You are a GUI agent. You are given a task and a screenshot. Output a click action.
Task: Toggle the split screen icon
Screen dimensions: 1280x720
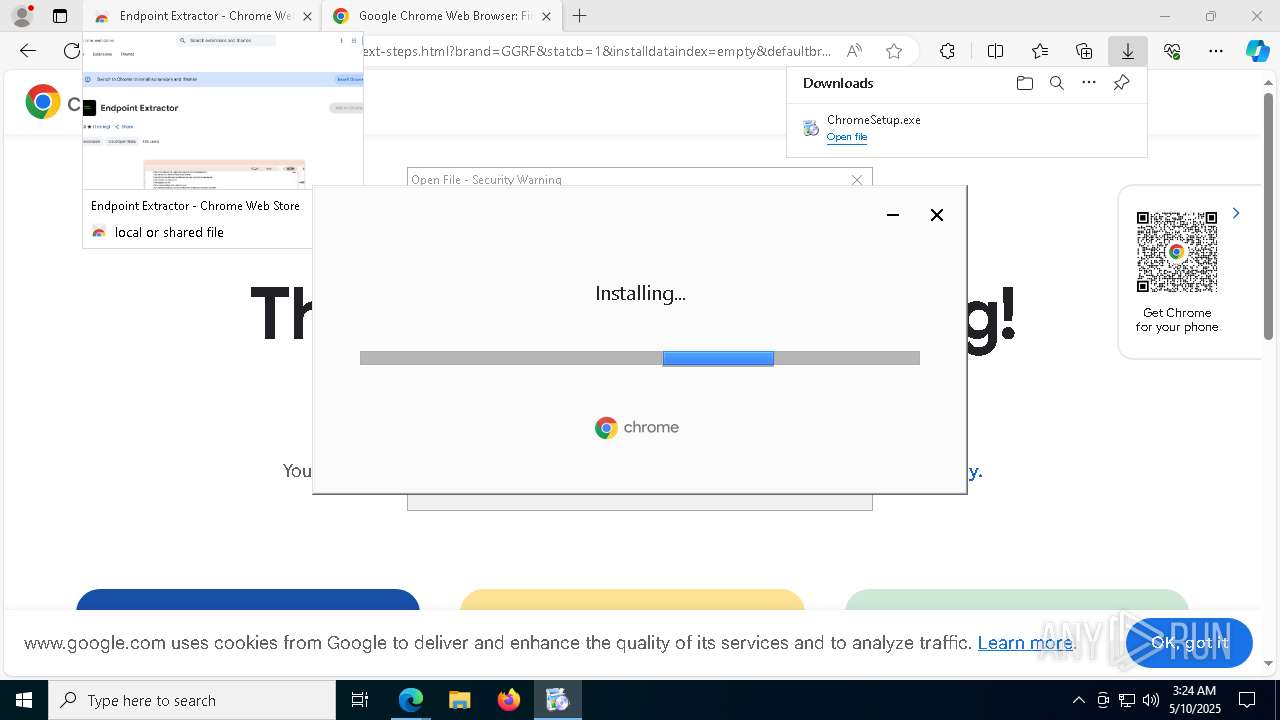[x=995, y=51]
